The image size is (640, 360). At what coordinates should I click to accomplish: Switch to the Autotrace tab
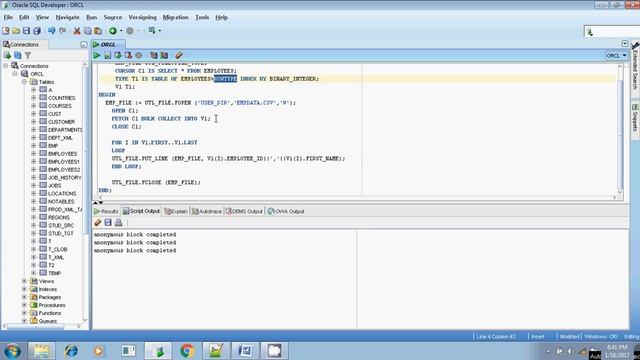207,211
